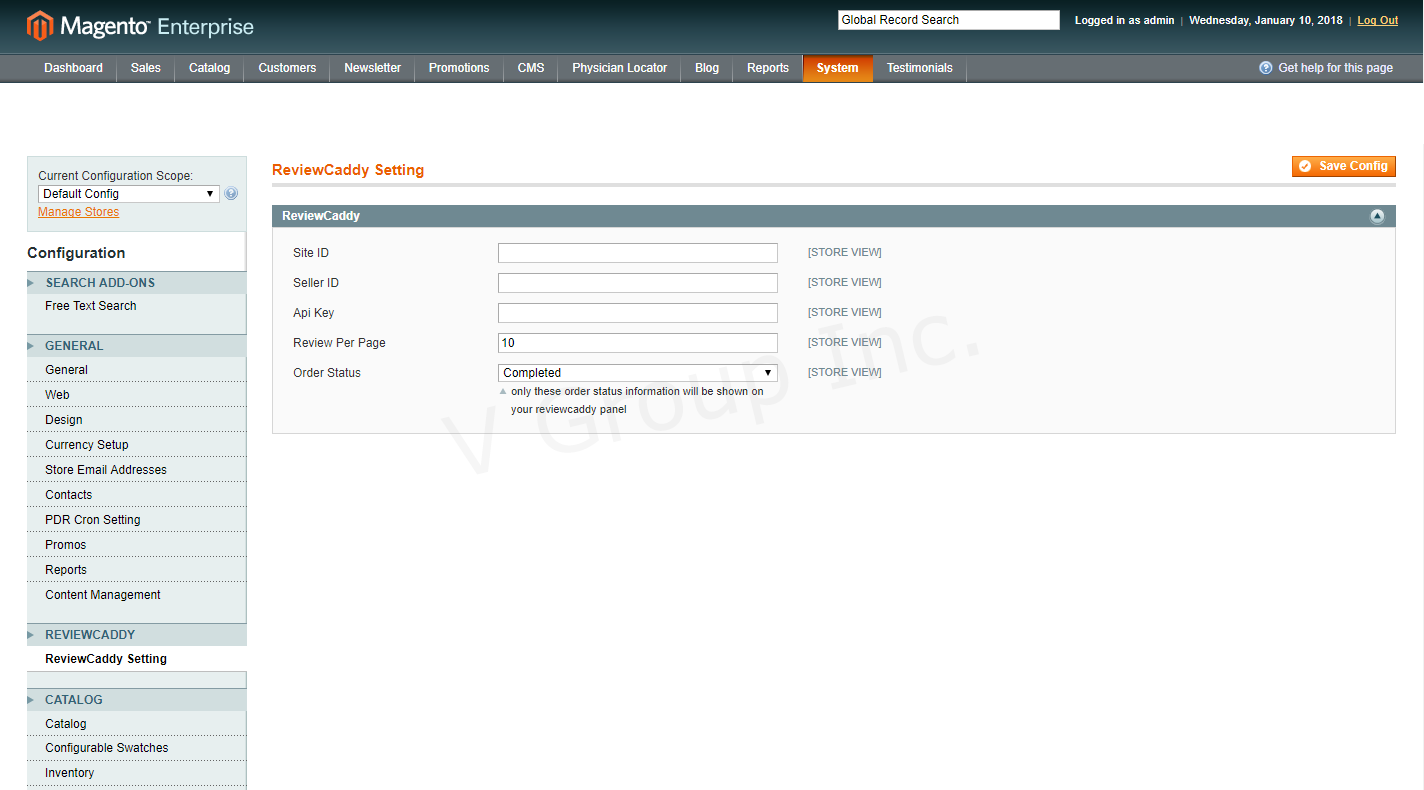Click the Save Config button
Screen dimensions: 1424x790
coord(1343,166)
